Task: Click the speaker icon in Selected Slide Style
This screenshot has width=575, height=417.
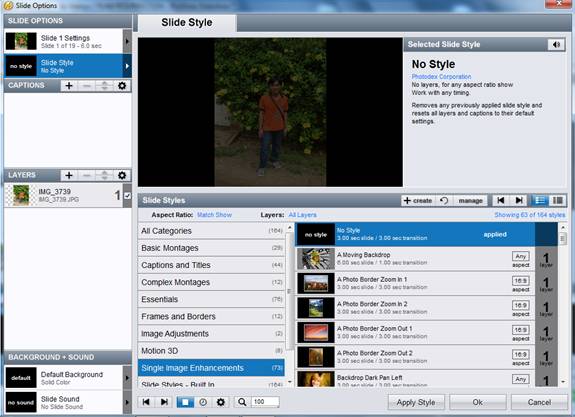Action: coord(556,44)
